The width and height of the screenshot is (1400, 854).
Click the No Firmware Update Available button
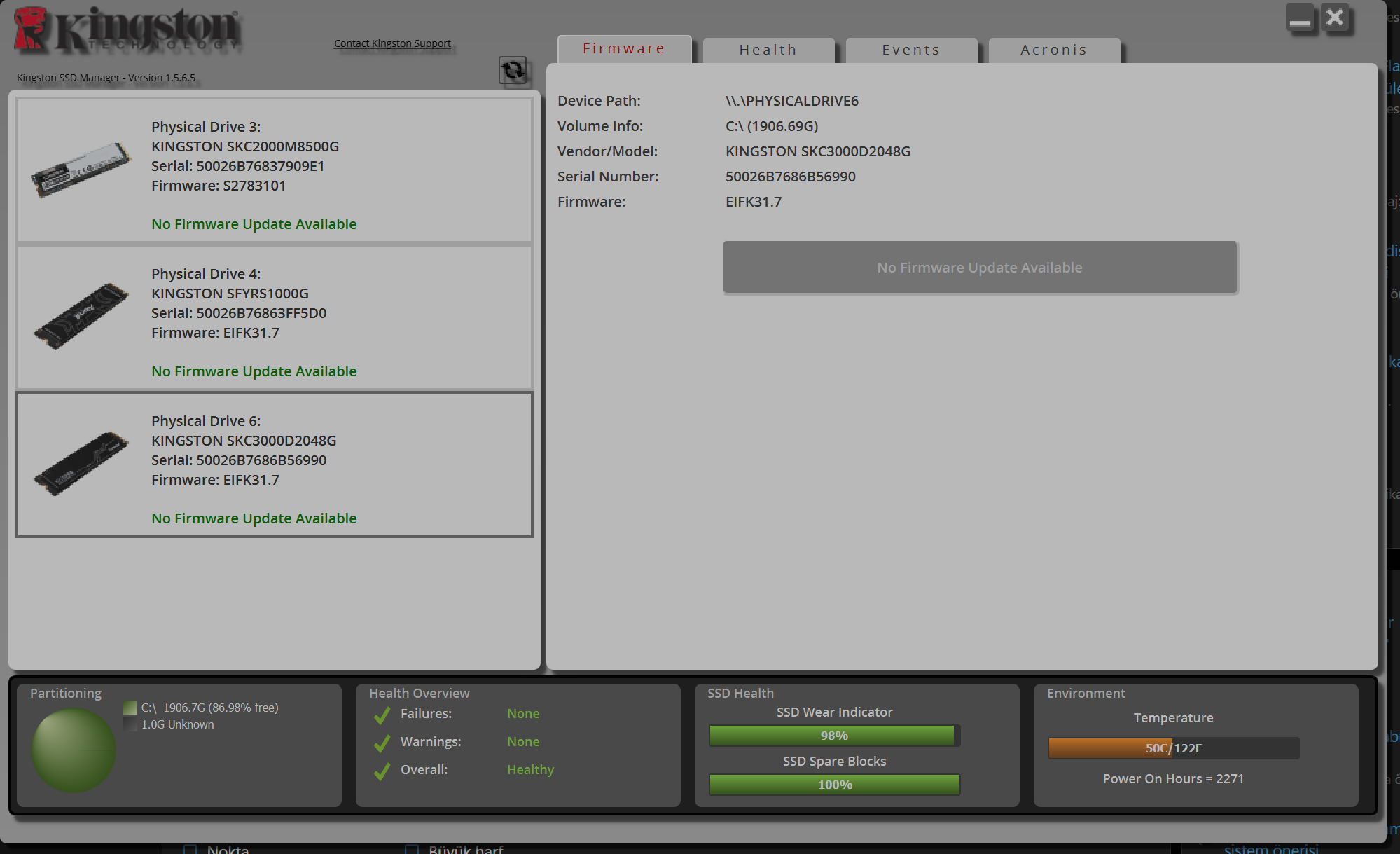pos(980,267)
